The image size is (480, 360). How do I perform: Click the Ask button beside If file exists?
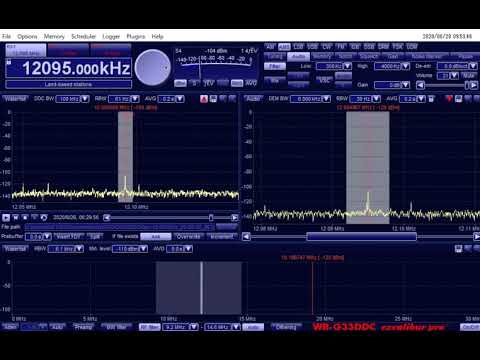point(156,236)
